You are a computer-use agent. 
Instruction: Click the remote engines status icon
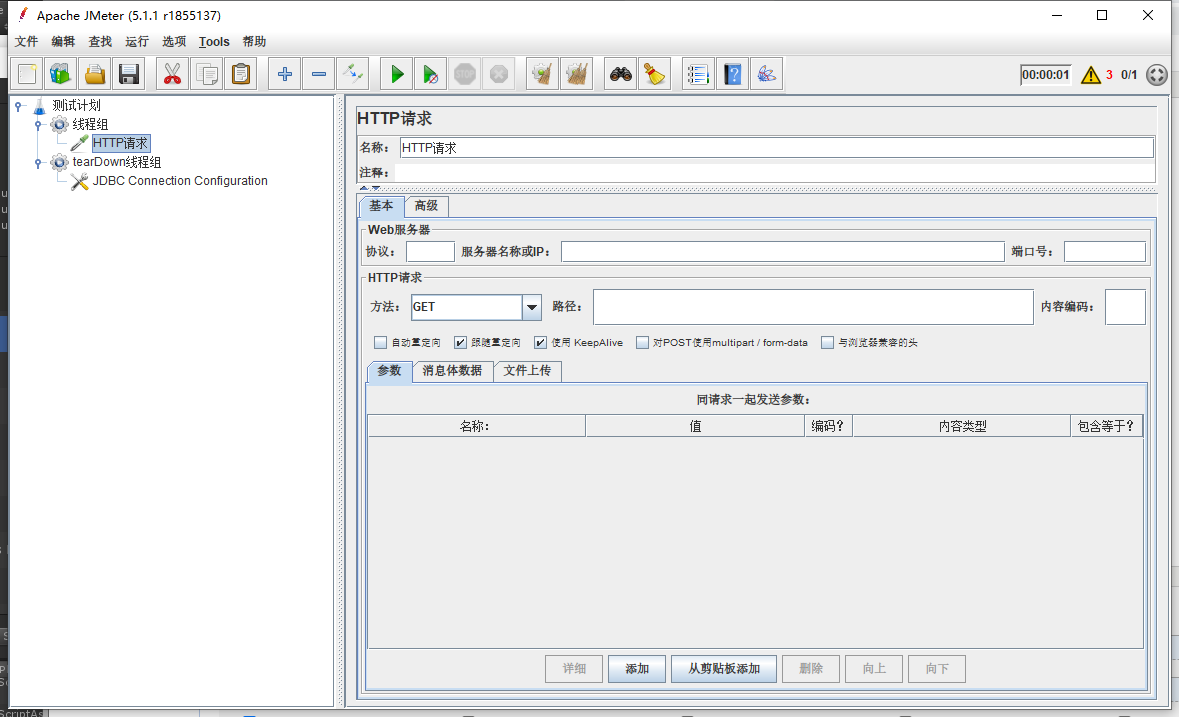1156,74
